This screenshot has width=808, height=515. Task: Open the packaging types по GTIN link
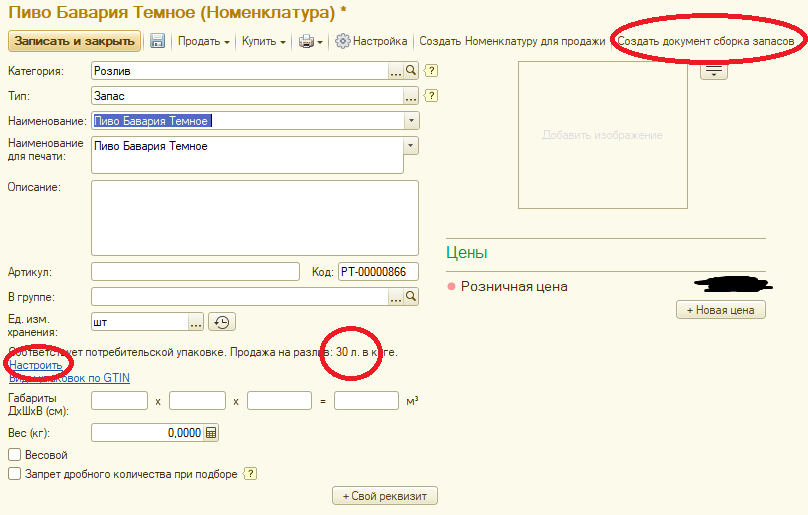coord(69,378)
